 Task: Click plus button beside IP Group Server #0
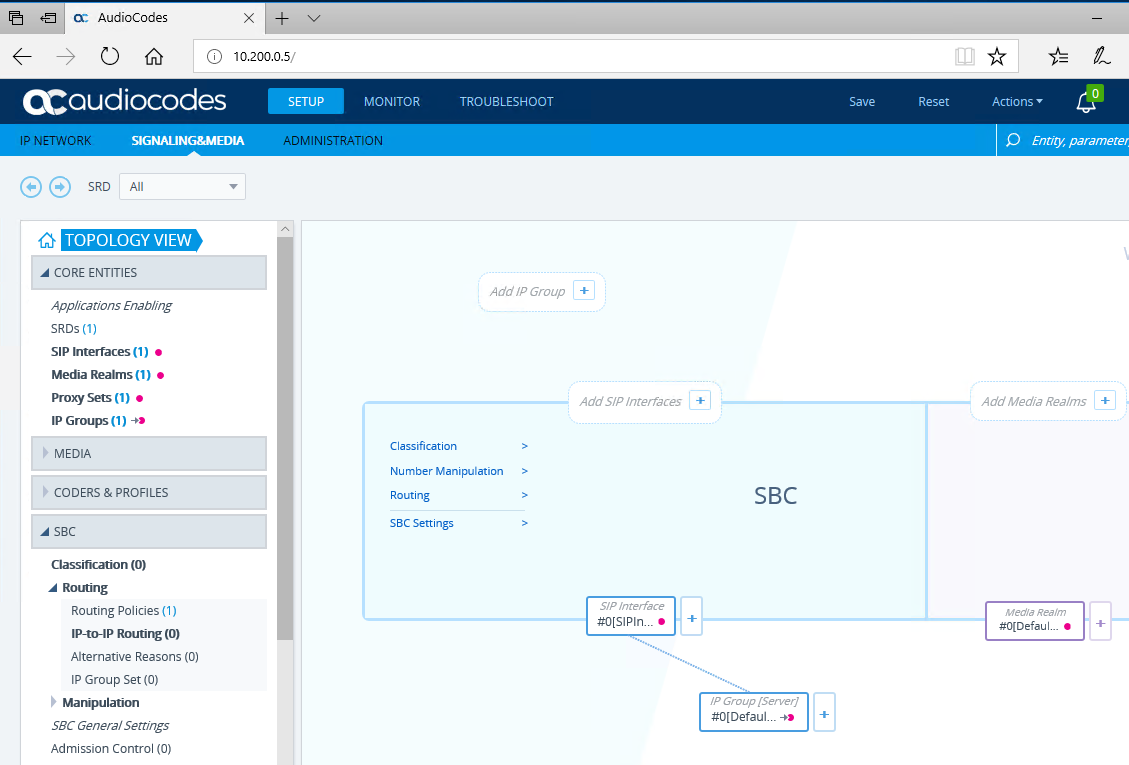click(824, 712)
